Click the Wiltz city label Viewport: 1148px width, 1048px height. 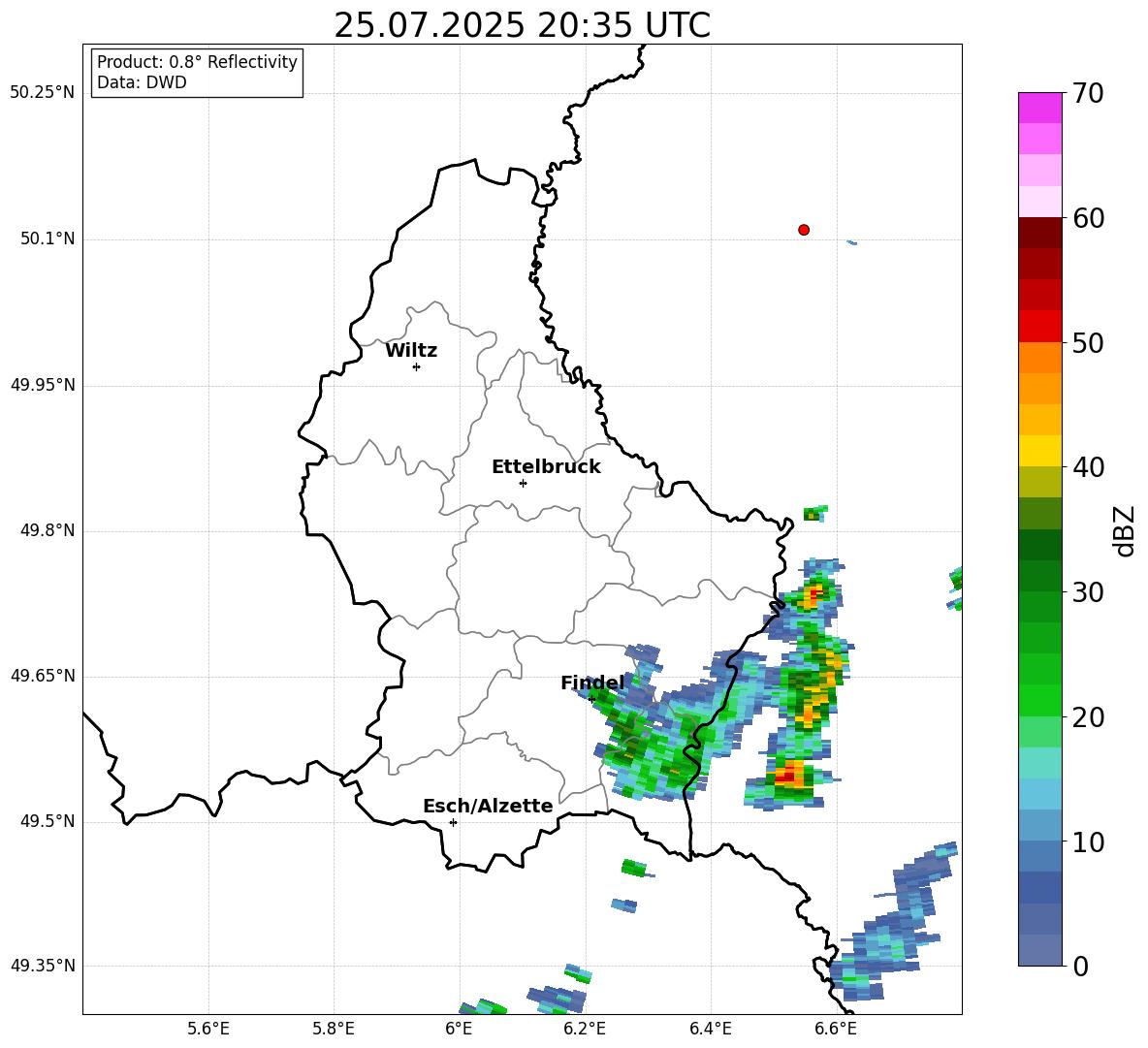[411, 351]
